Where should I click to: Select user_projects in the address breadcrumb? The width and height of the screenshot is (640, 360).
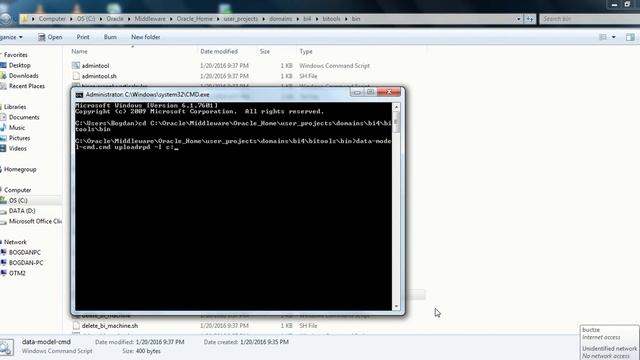pos(240,19)
